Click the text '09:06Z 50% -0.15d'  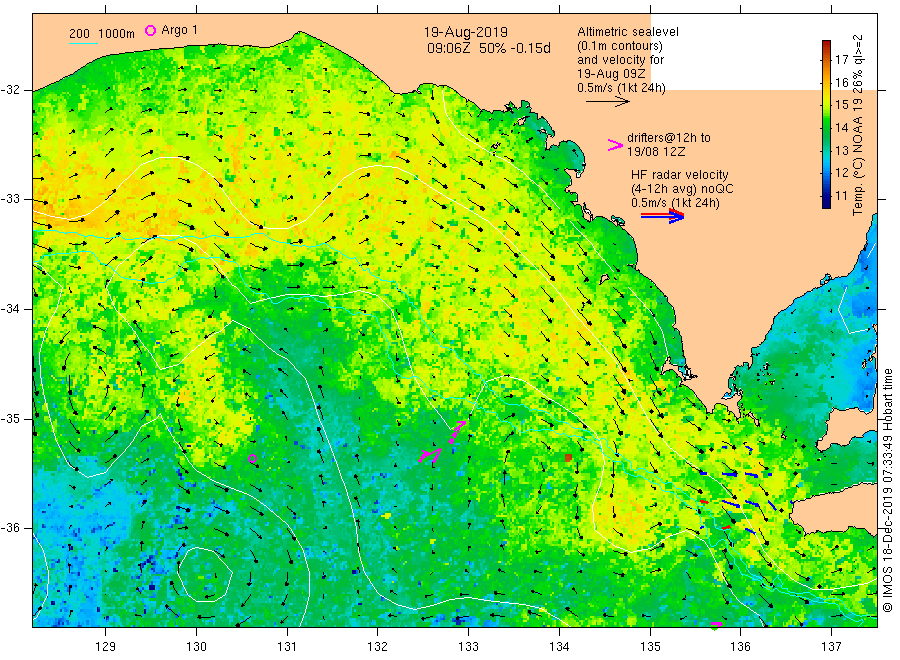pyautogui.click(x=488, y=48)
